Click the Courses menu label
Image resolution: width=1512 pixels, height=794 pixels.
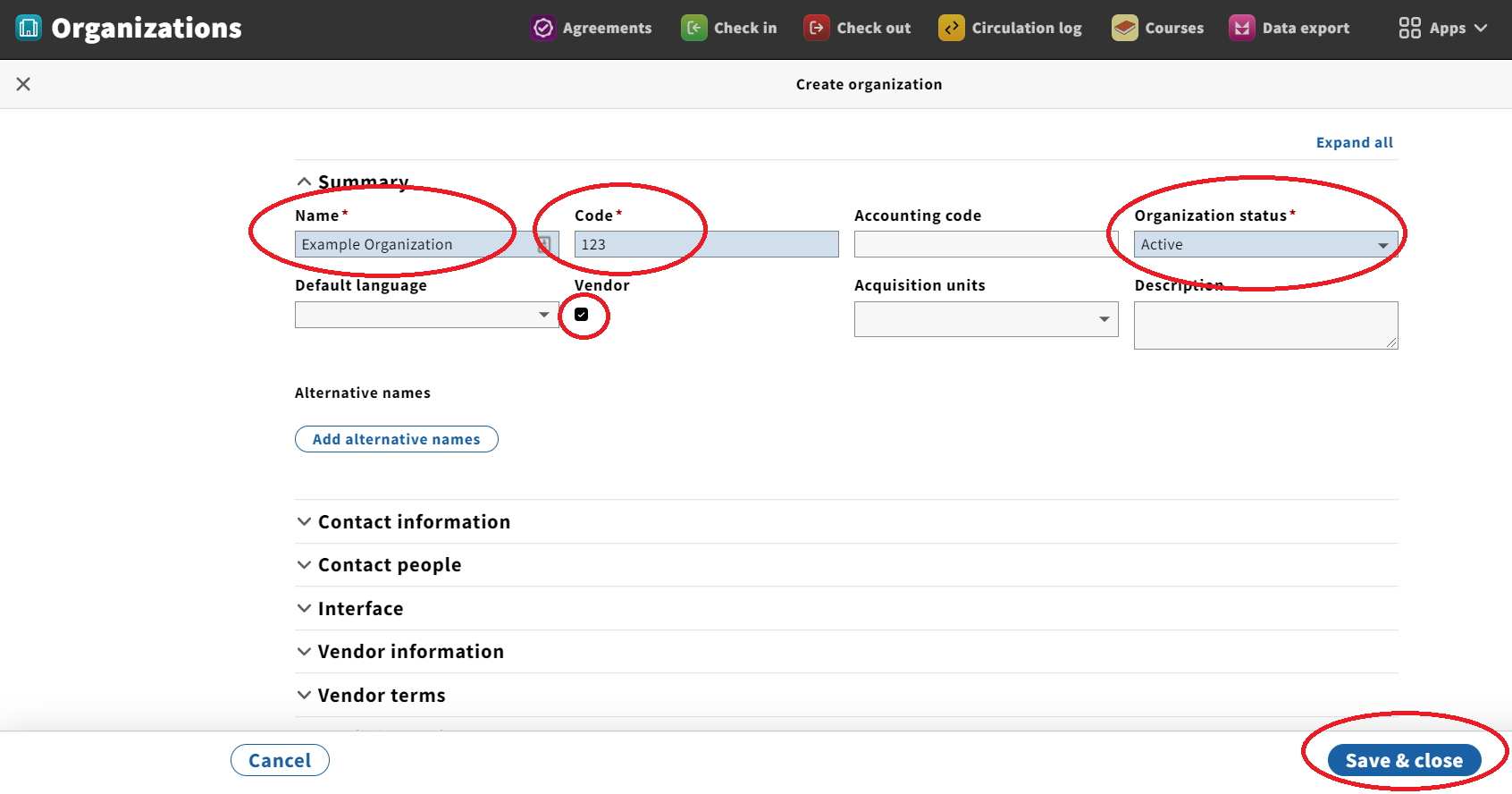pos(1174,28)
